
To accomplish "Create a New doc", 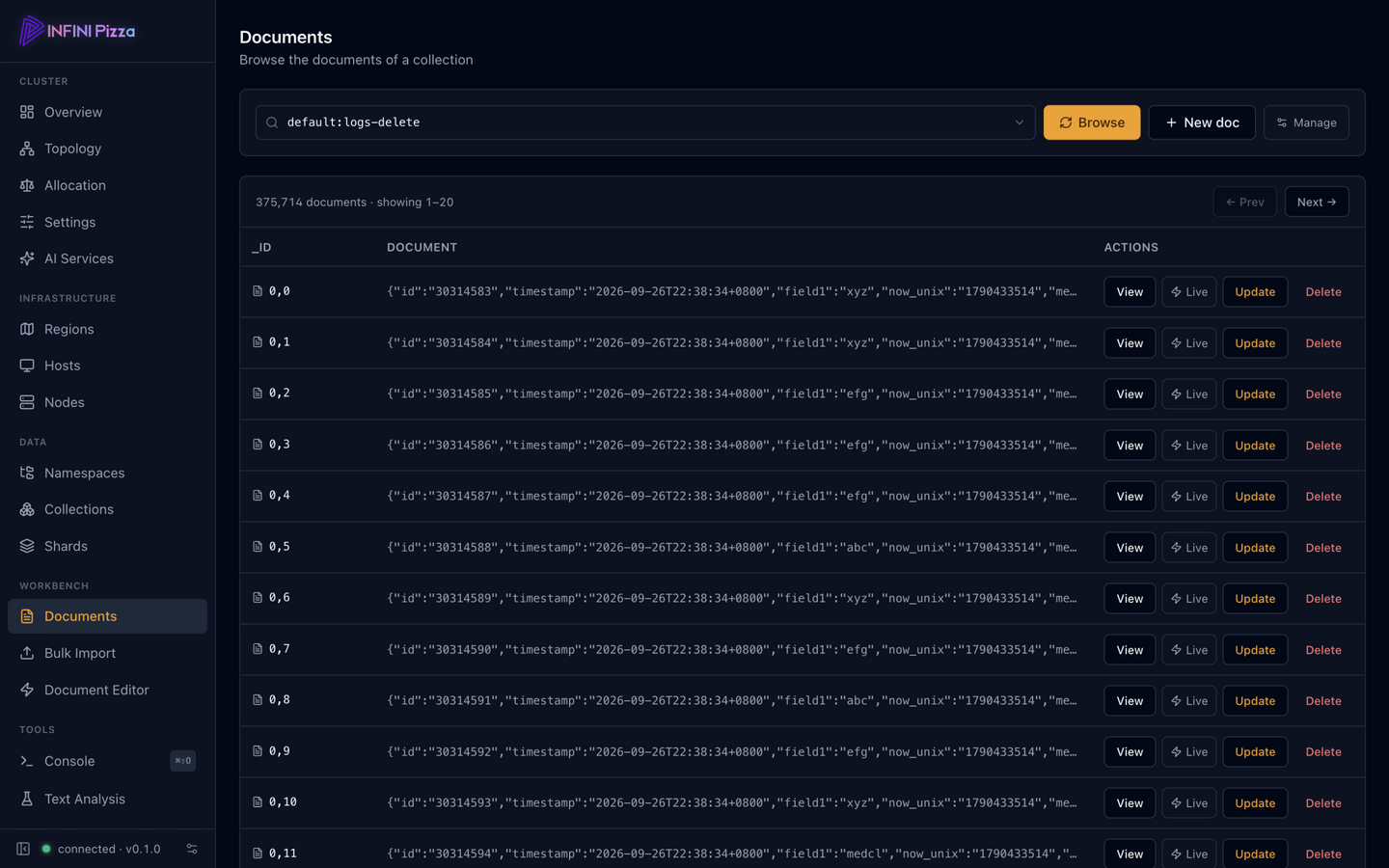I will [x=1202, y=122].
